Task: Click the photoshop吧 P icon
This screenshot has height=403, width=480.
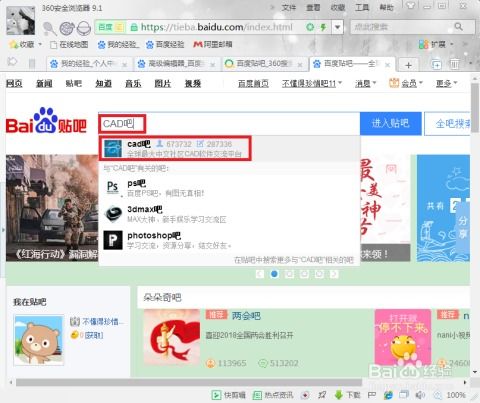Action: [113, 240]
